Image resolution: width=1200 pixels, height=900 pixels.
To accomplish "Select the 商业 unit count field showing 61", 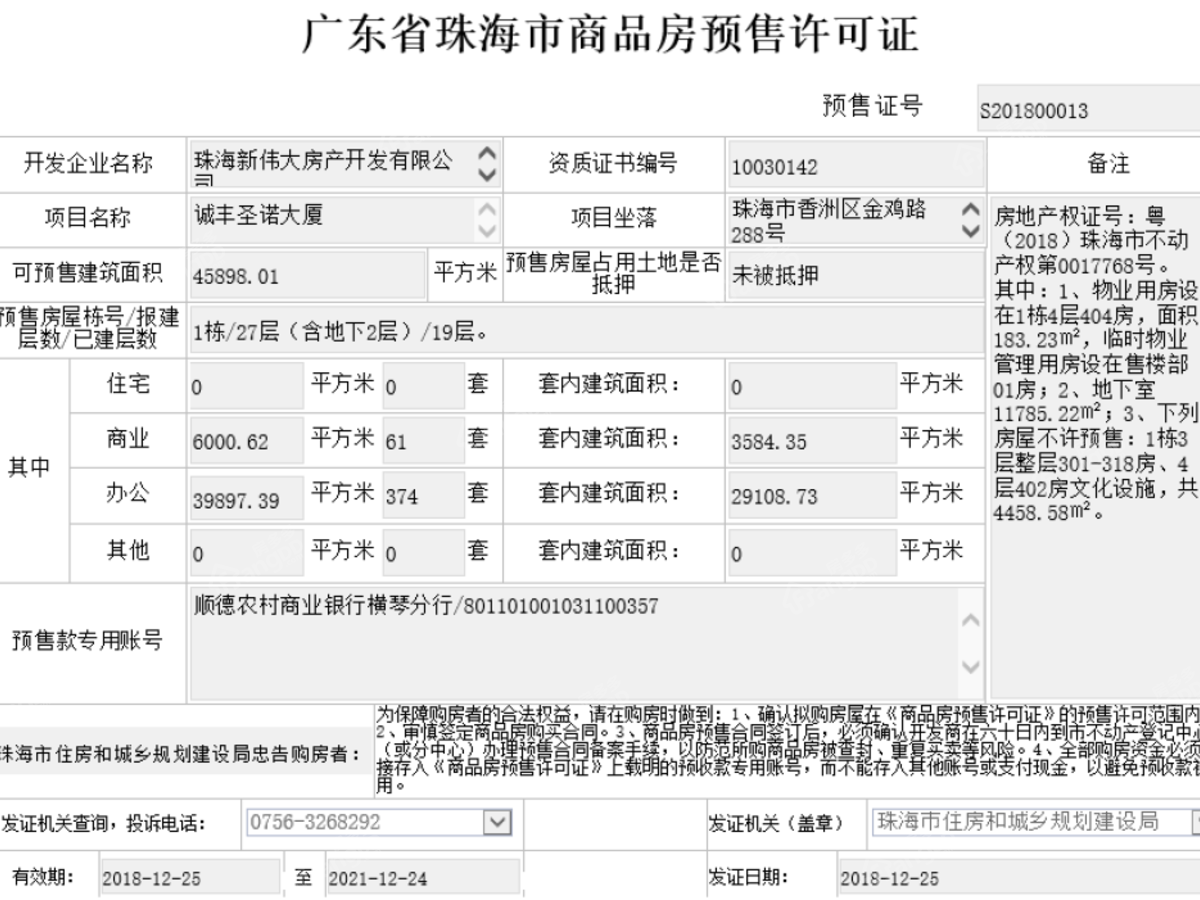I will click(x=423, y=441).
